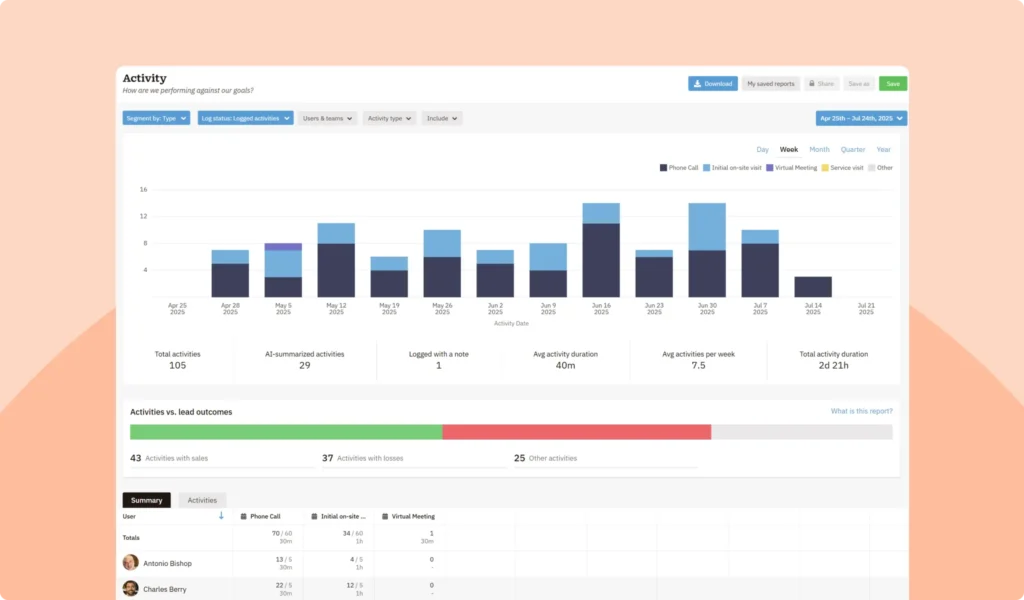Click the tallest Jun 16 chart bar
The width and height of the screenshot is (1024, 600).
coord(601,250)
